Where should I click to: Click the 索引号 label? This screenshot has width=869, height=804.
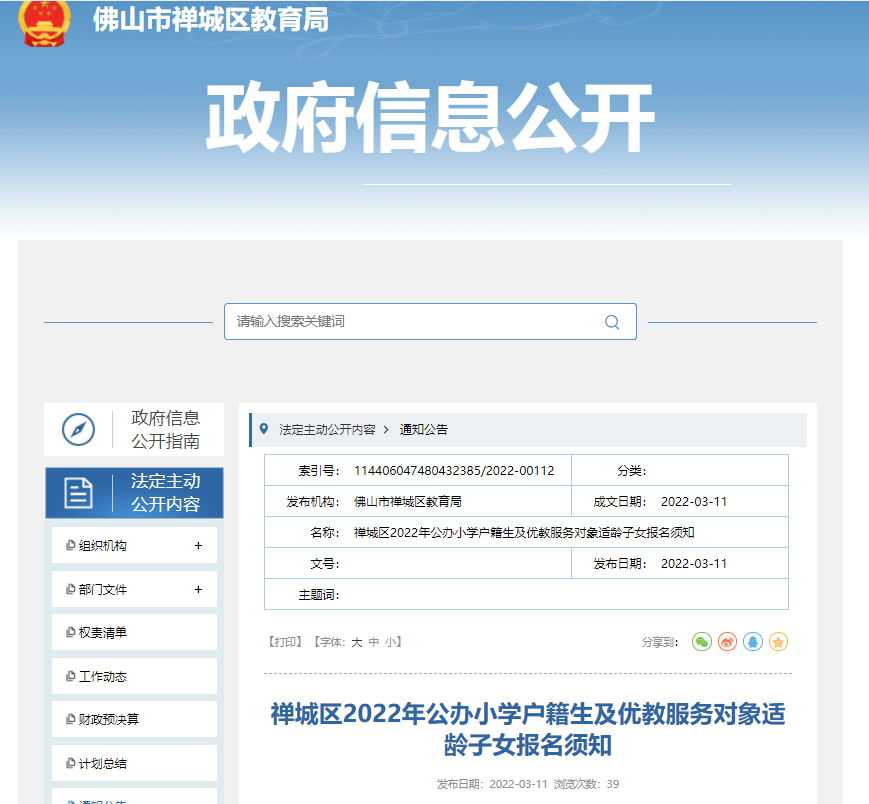tap(319, 470)
